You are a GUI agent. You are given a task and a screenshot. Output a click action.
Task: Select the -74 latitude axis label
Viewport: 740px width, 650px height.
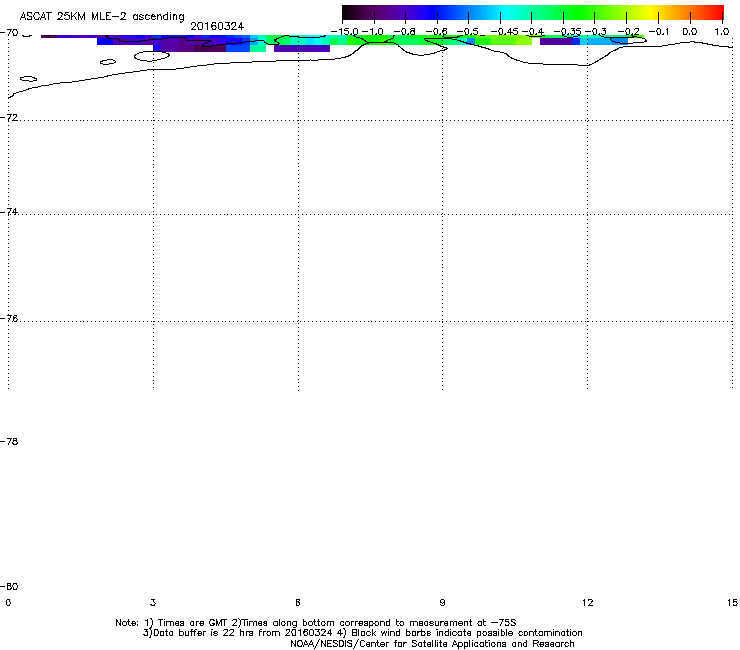(9, 212)
